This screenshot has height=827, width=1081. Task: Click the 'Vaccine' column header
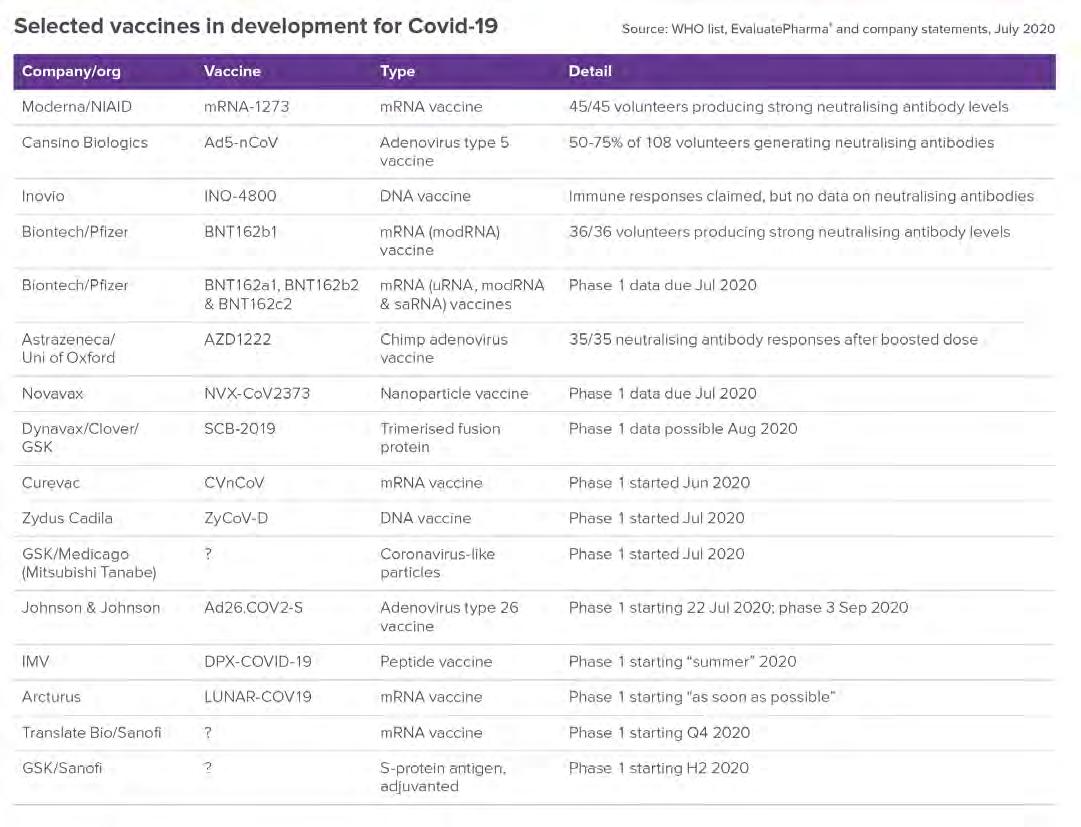[x=232, y=71]
